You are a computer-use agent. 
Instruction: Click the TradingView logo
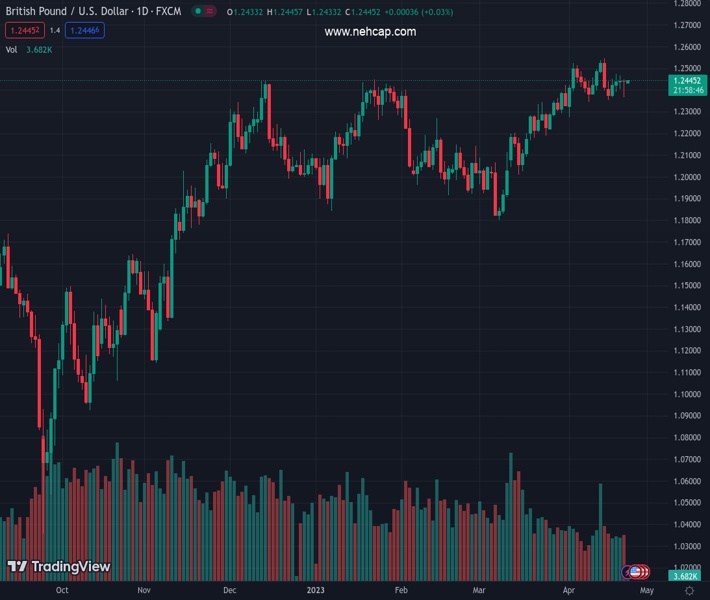[59, 567]
